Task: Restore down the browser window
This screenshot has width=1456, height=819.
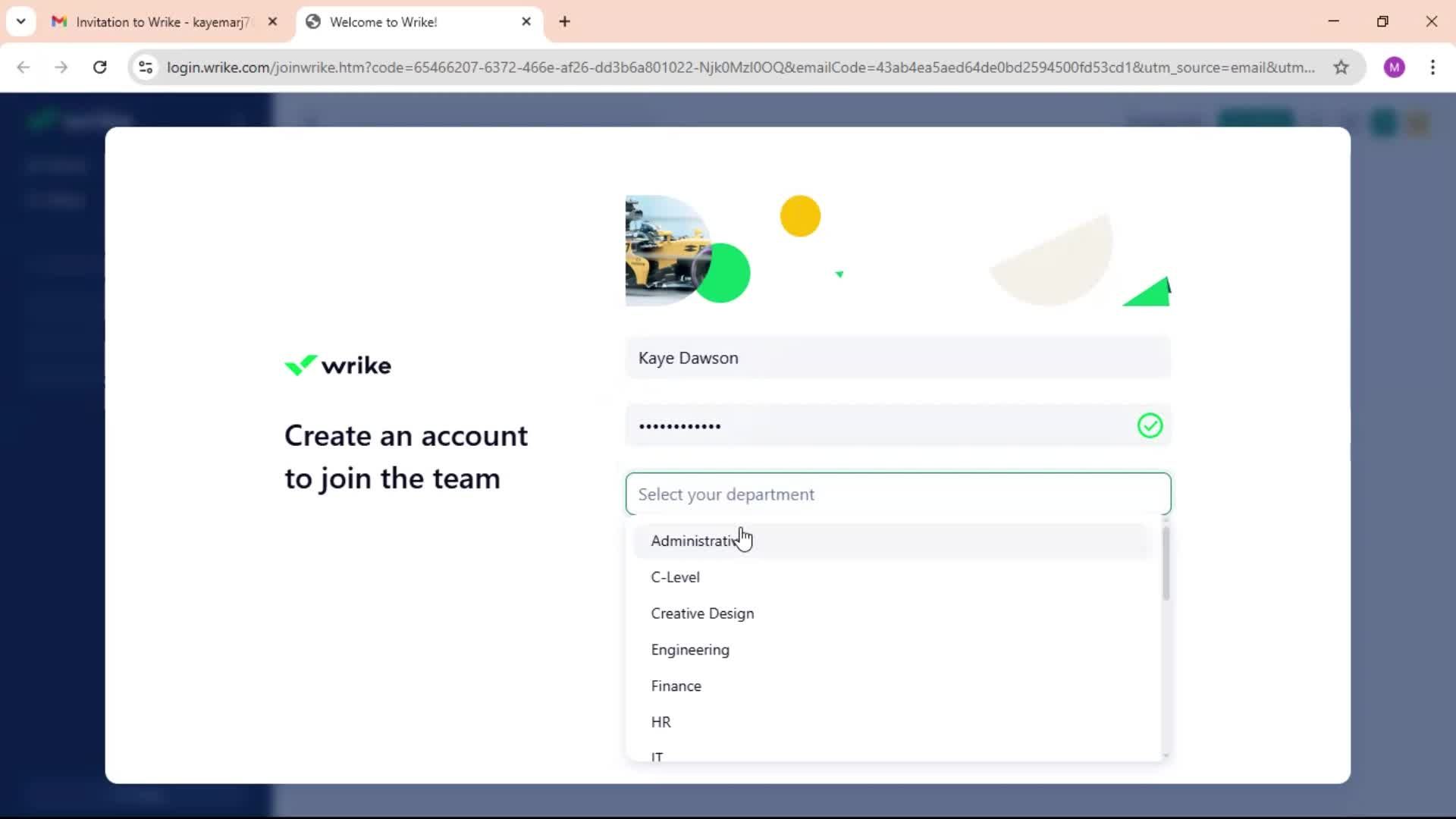Action: (1382, 21)
